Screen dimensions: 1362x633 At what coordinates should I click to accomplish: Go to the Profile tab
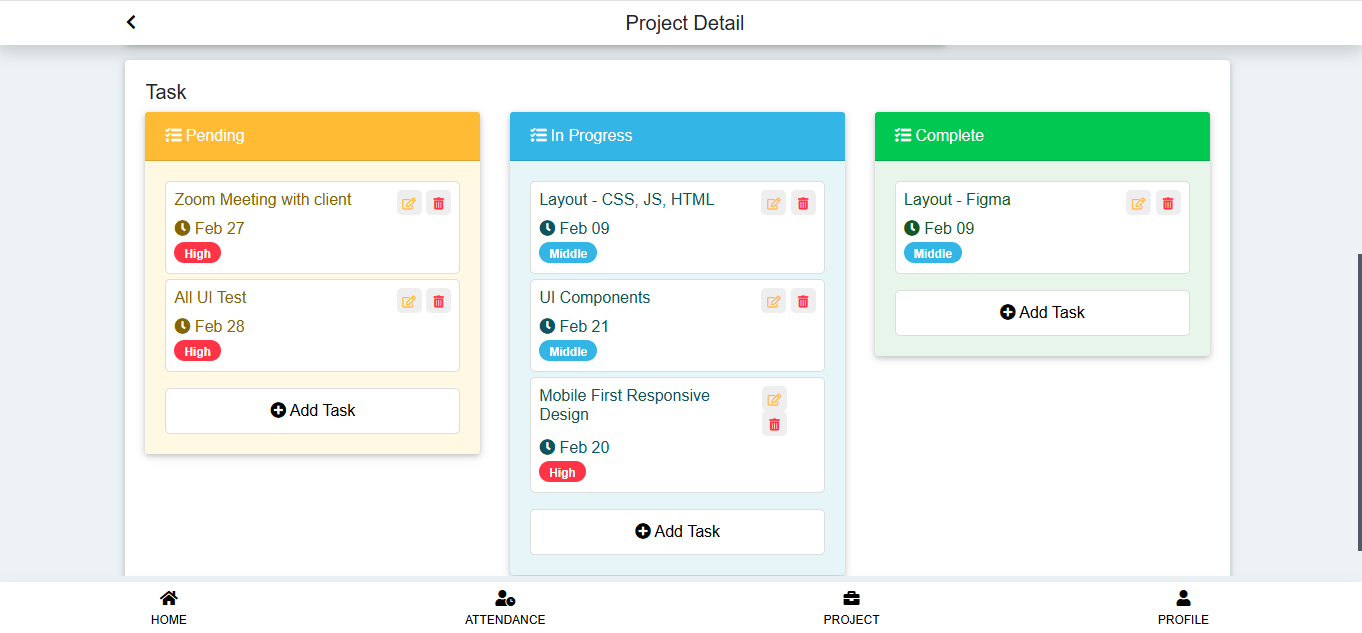coord(1183,607)
